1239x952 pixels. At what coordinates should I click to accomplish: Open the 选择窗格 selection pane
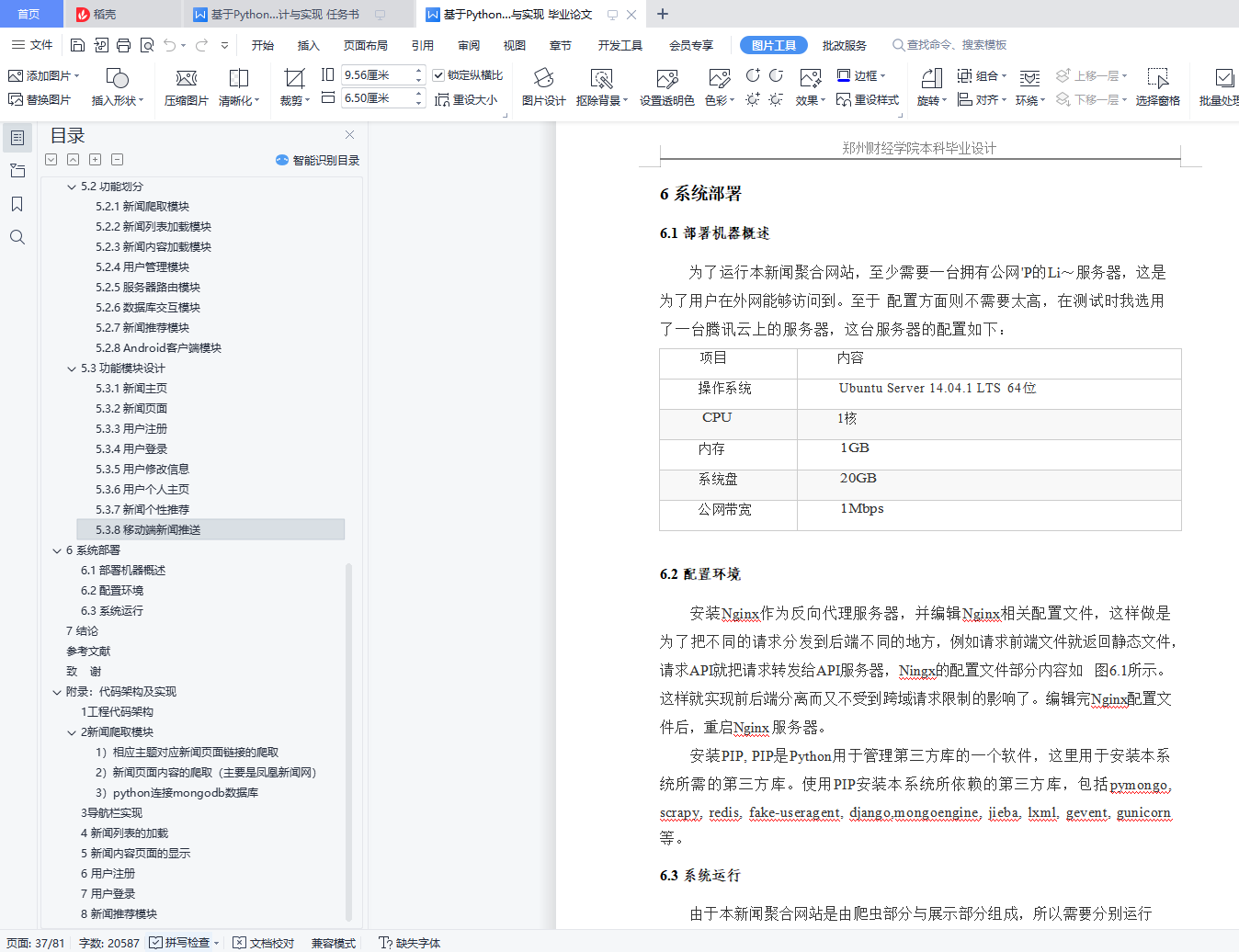(1157, 87)
